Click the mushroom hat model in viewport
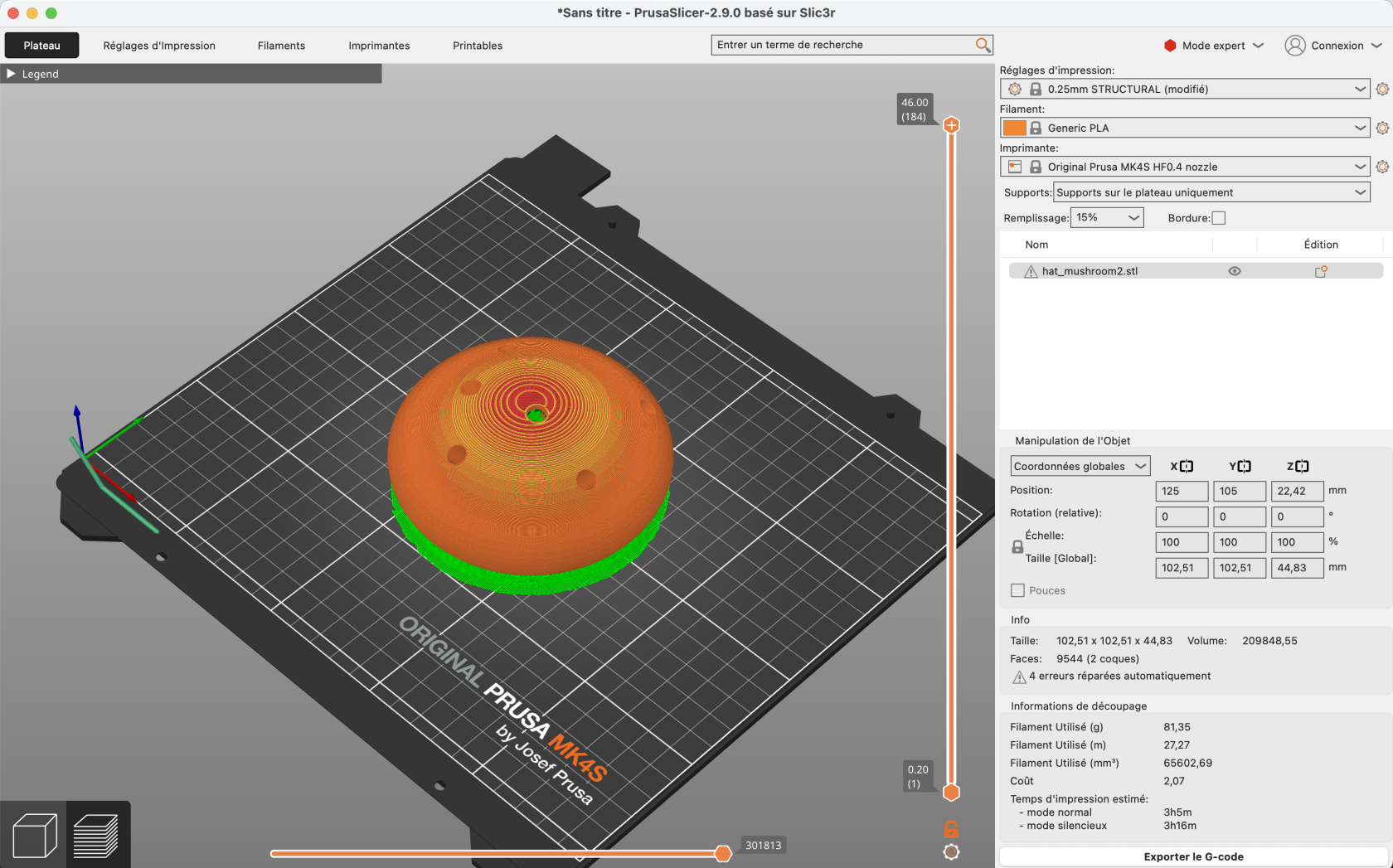This screenshot has height=868, width=1393. [x=531, y=464]
